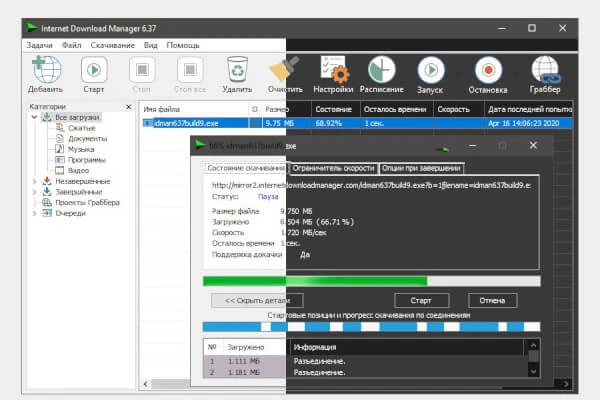The image size is (600, 400).
Task: Collapse the Все загрузки tree node
Action: tap(35, 118)
